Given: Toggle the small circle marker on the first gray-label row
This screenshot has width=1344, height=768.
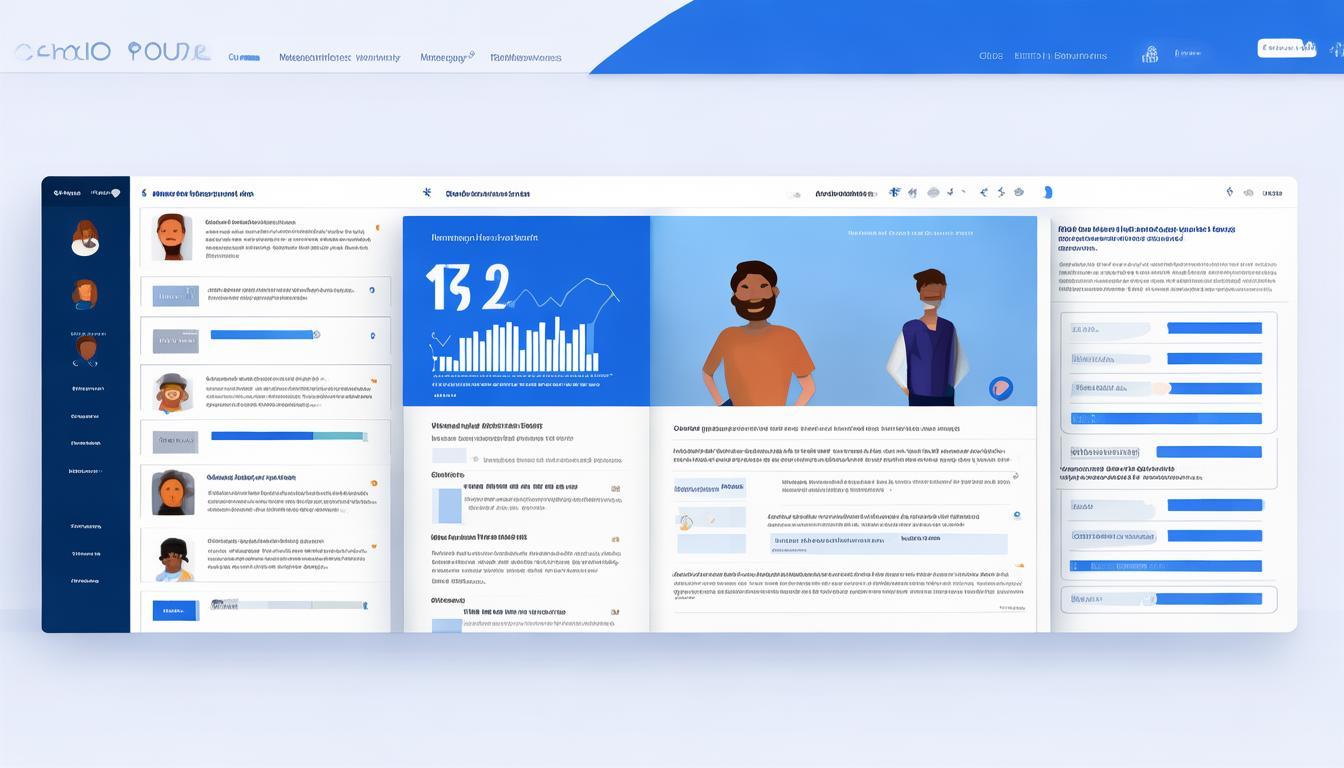Looking at the screenshot, I should 372,290.
